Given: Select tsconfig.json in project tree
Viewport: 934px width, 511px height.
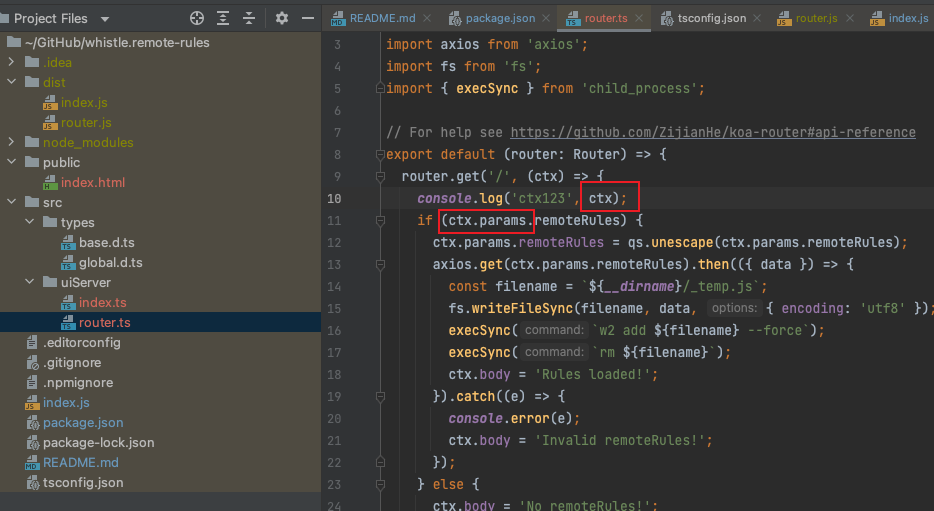Looking at the screenshot, I should (83, 482).
